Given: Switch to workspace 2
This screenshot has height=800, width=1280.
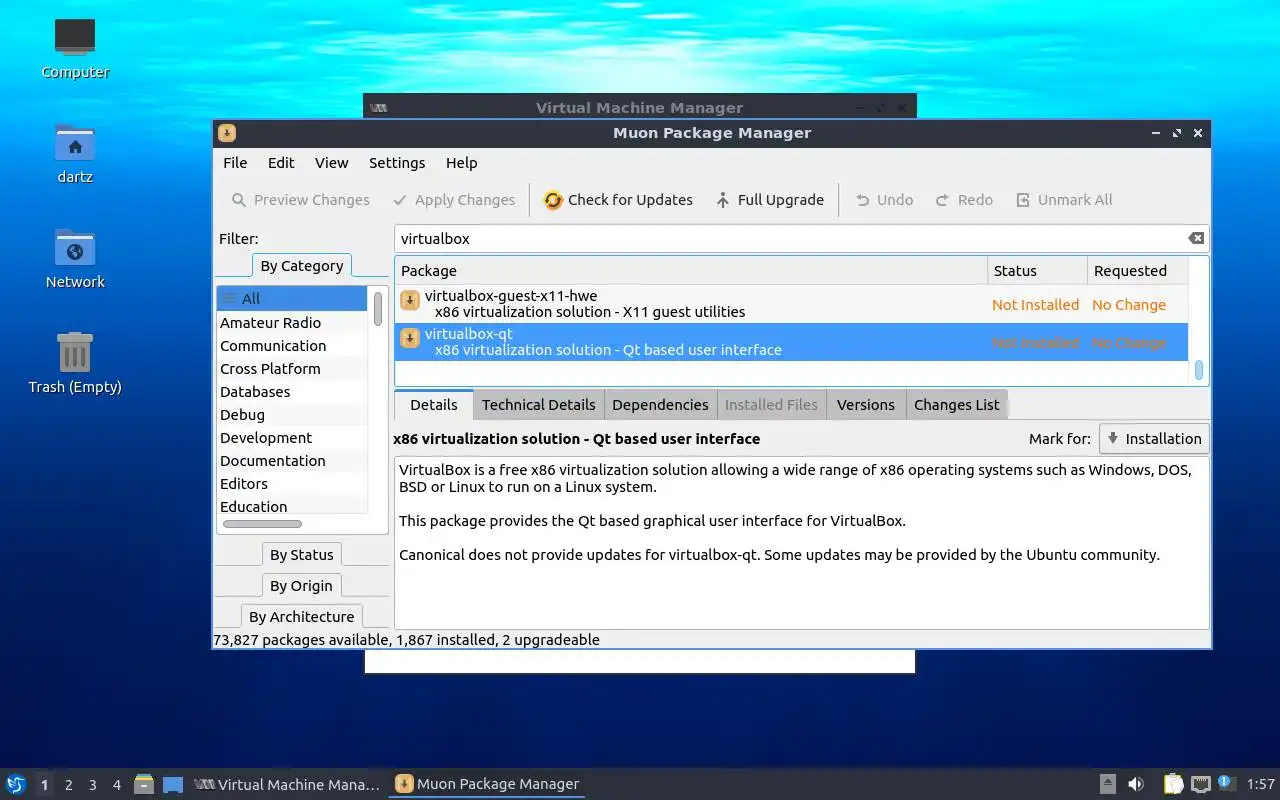Looking at the screenshot, I should click(x=68, y=785).
